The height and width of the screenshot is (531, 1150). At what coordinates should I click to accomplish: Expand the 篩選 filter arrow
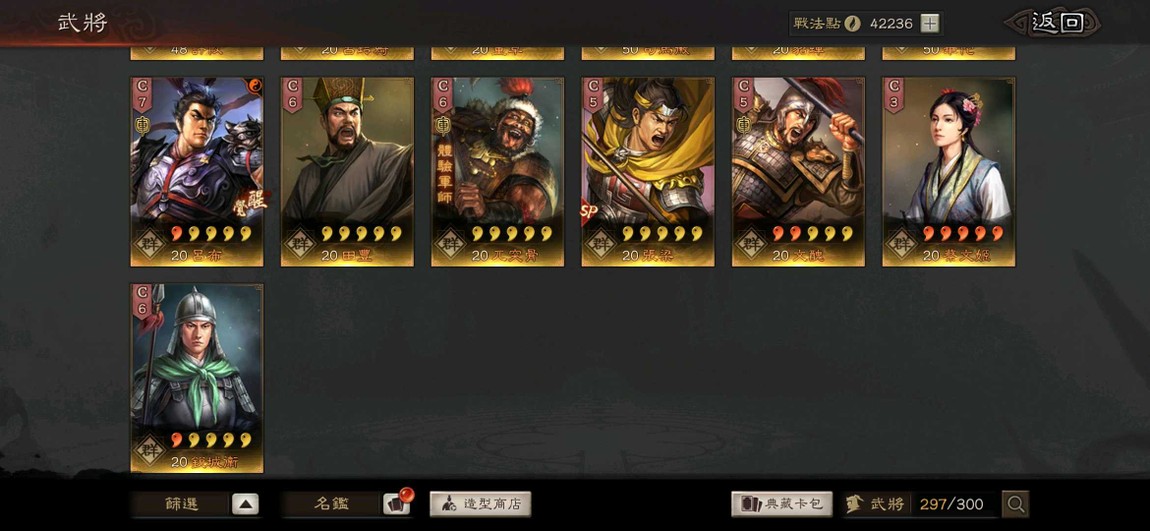click(245, 504)
